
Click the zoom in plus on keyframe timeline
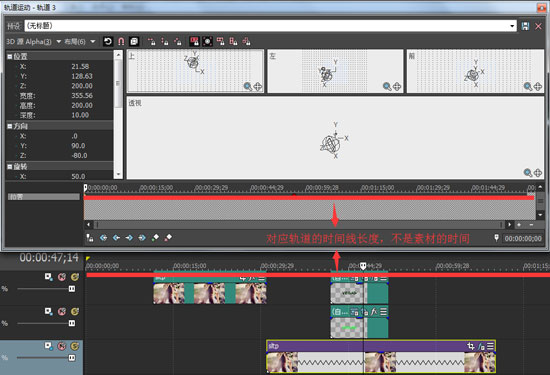coord(519,225)
